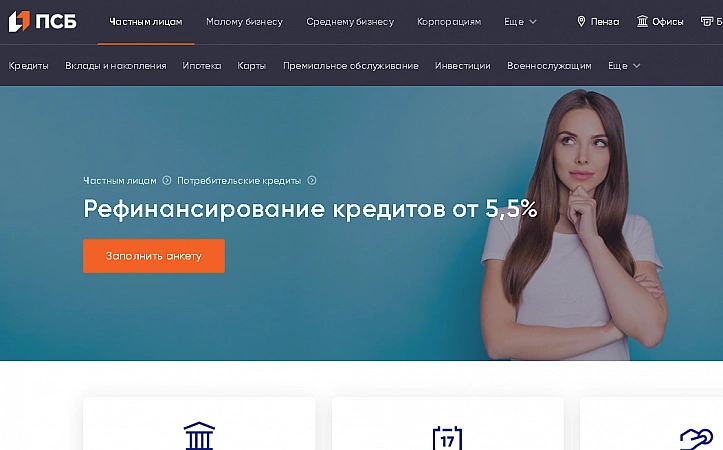
Task: Click the bank building icon near Офисы
Action: 642,21
